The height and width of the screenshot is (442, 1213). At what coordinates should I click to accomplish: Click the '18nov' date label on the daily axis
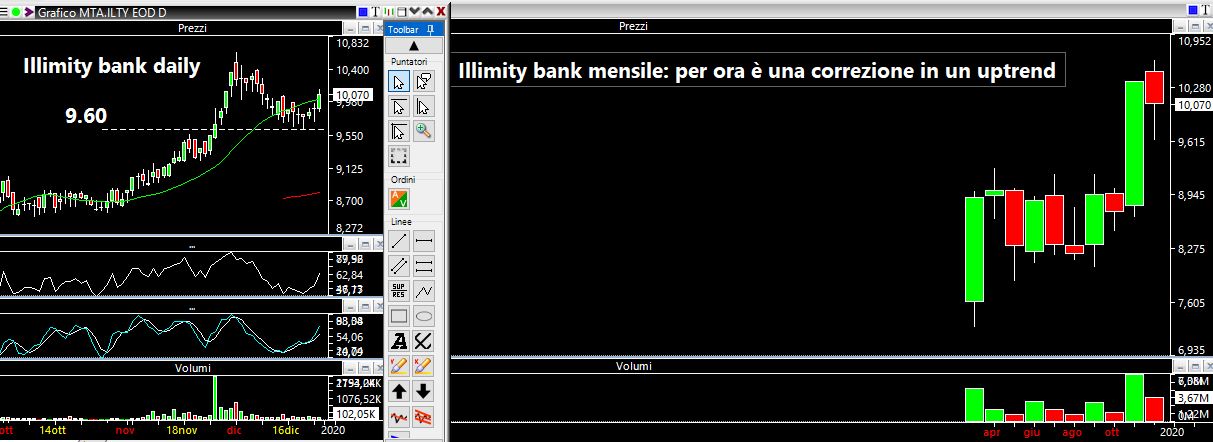tap(180, 429)
